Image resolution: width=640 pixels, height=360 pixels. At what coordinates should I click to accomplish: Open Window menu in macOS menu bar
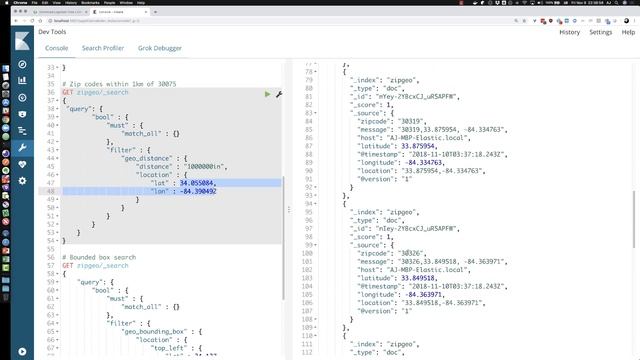(126, 2)
